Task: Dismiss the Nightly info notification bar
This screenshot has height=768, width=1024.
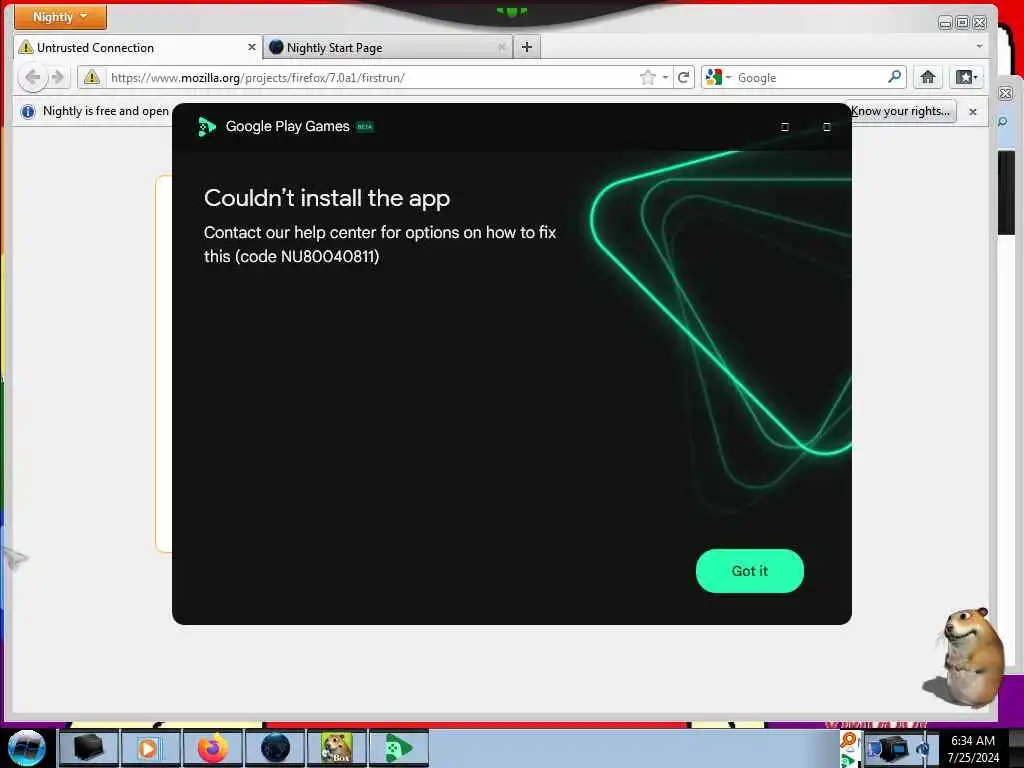Action: (x=972, y=112)
